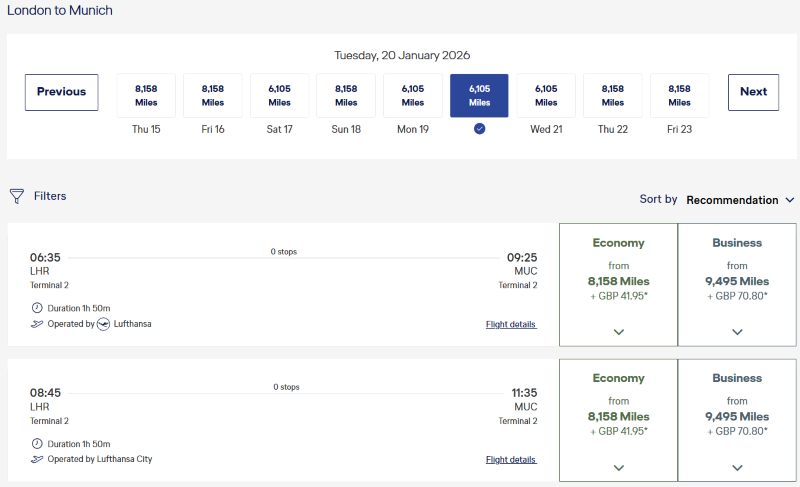Image resolution: width=800 pixels, height=487 pixels.
Task: Click the airplane icon on the 06:35 flight
Action: pyautogui.click(x=37, y=324)
